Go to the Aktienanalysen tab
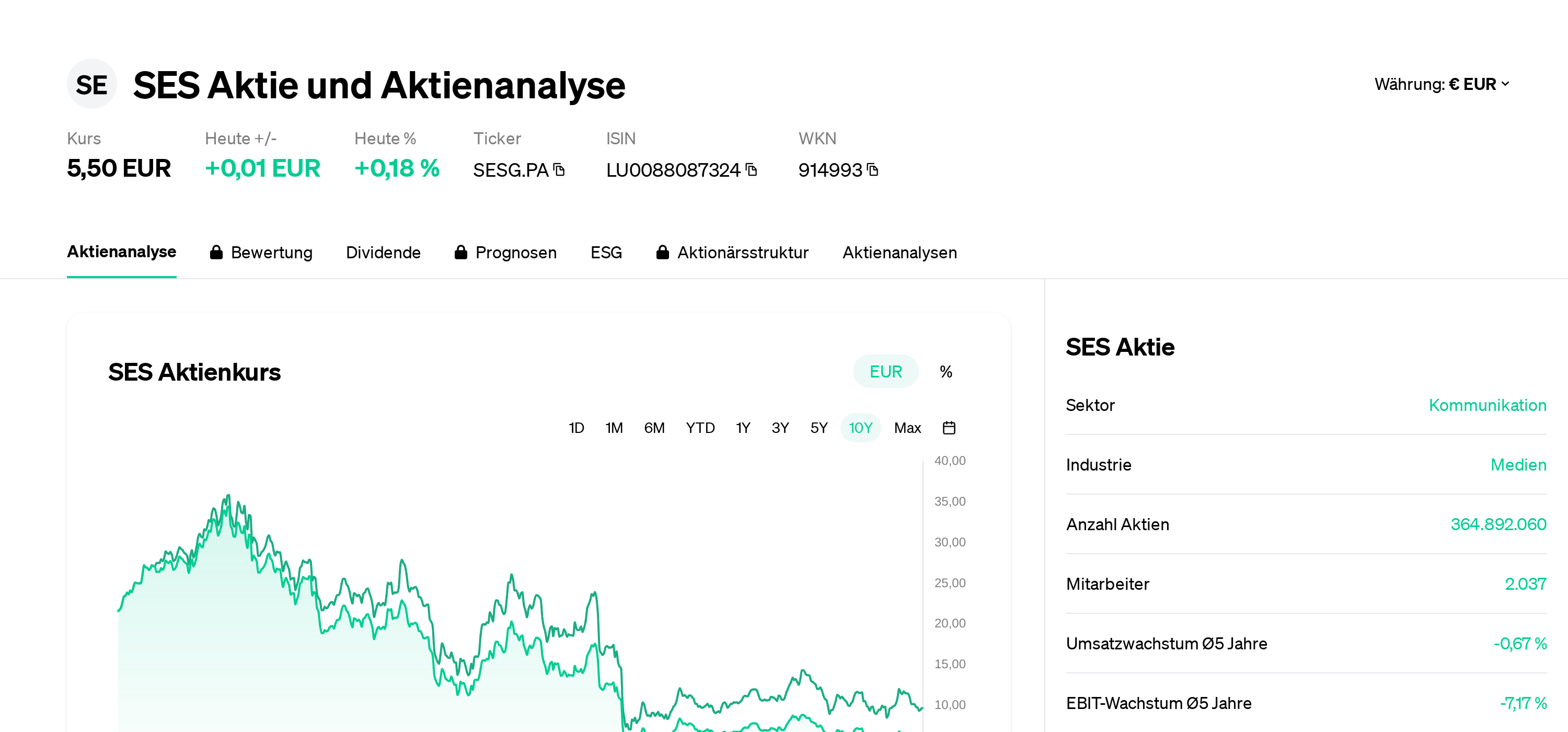This screenshot has height=732, width=1568. (900, 253)
